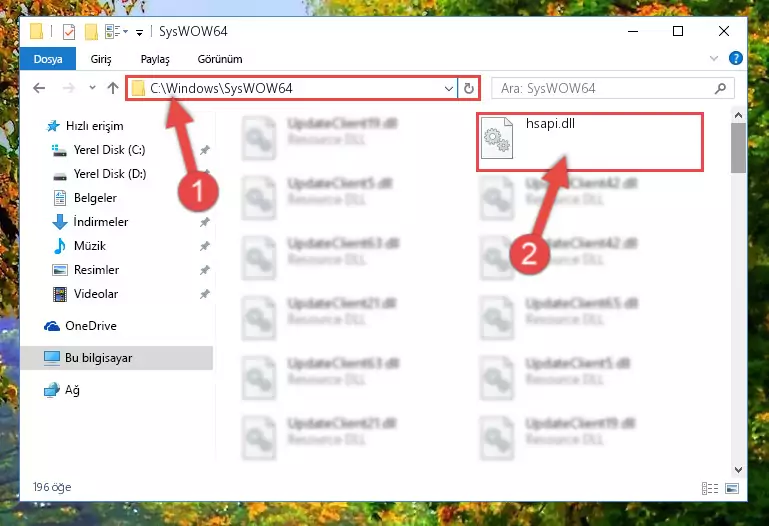
Task: Click the pin icon beside Videolar
Action: click(x=205, y=294)
